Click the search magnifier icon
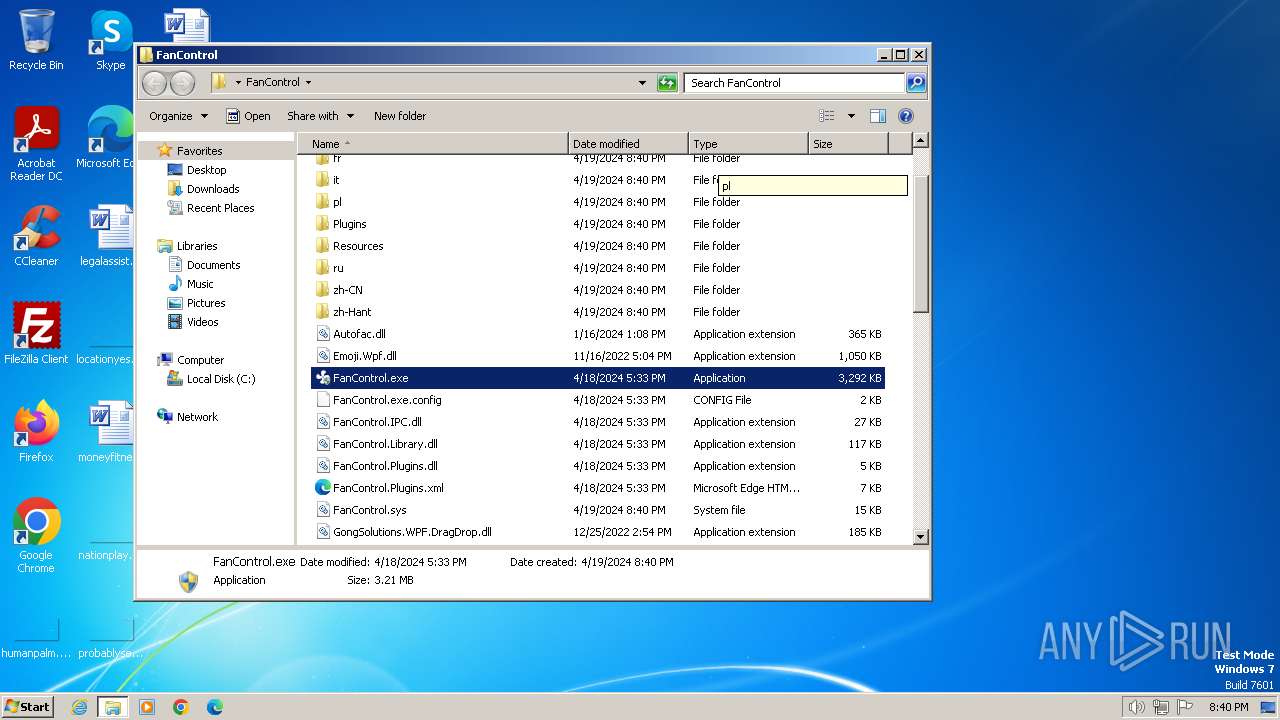 [916, 83]
